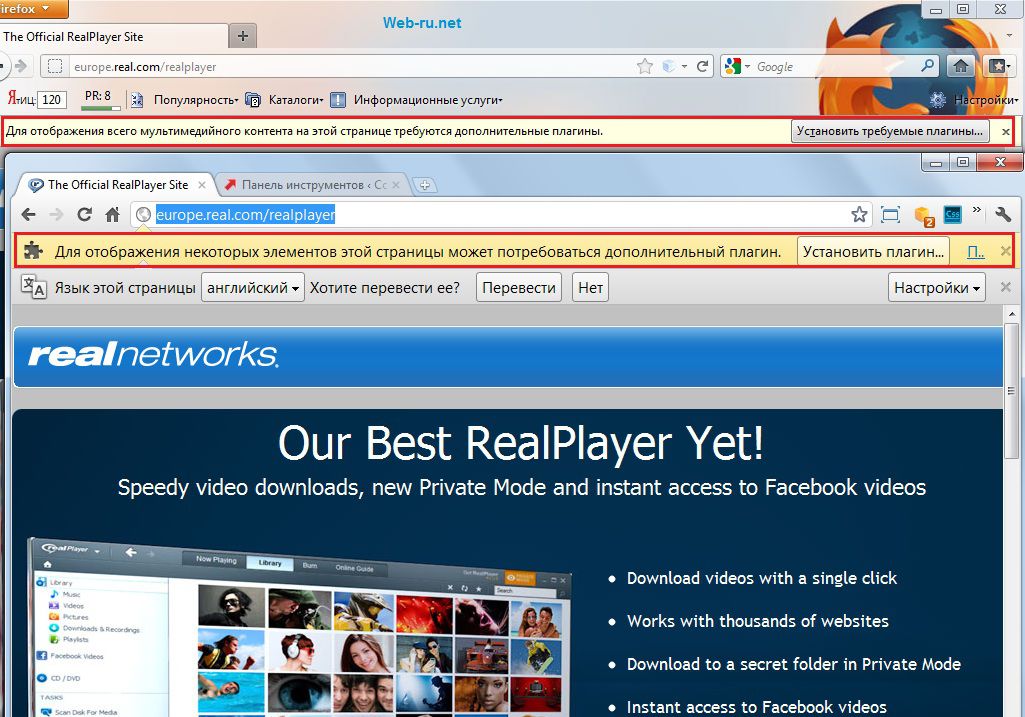
Task: Click the puzzle piece plugin icon in Chrome infobar
Action: [x=33, y=251]
